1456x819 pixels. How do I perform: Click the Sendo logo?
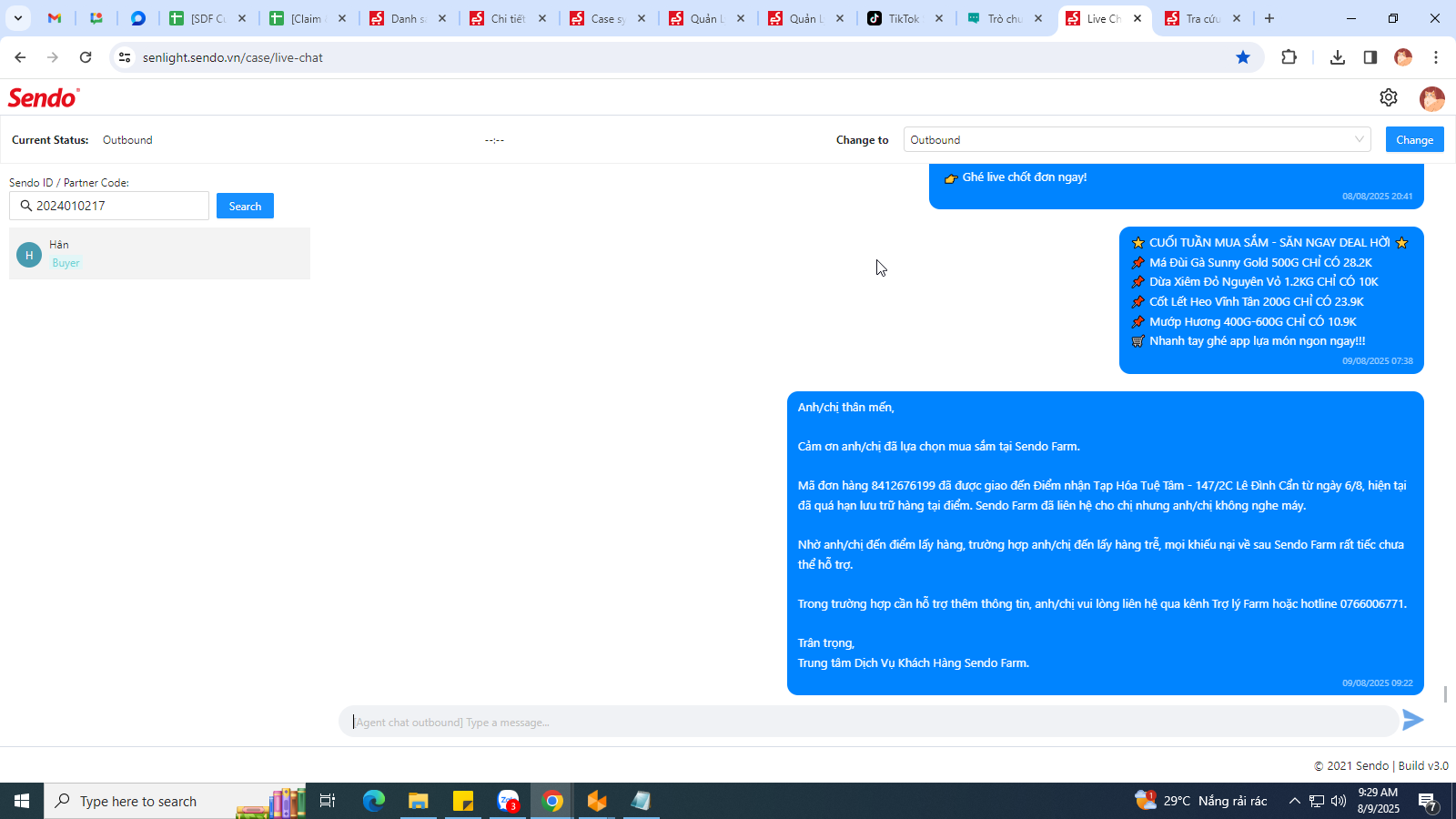44,97
